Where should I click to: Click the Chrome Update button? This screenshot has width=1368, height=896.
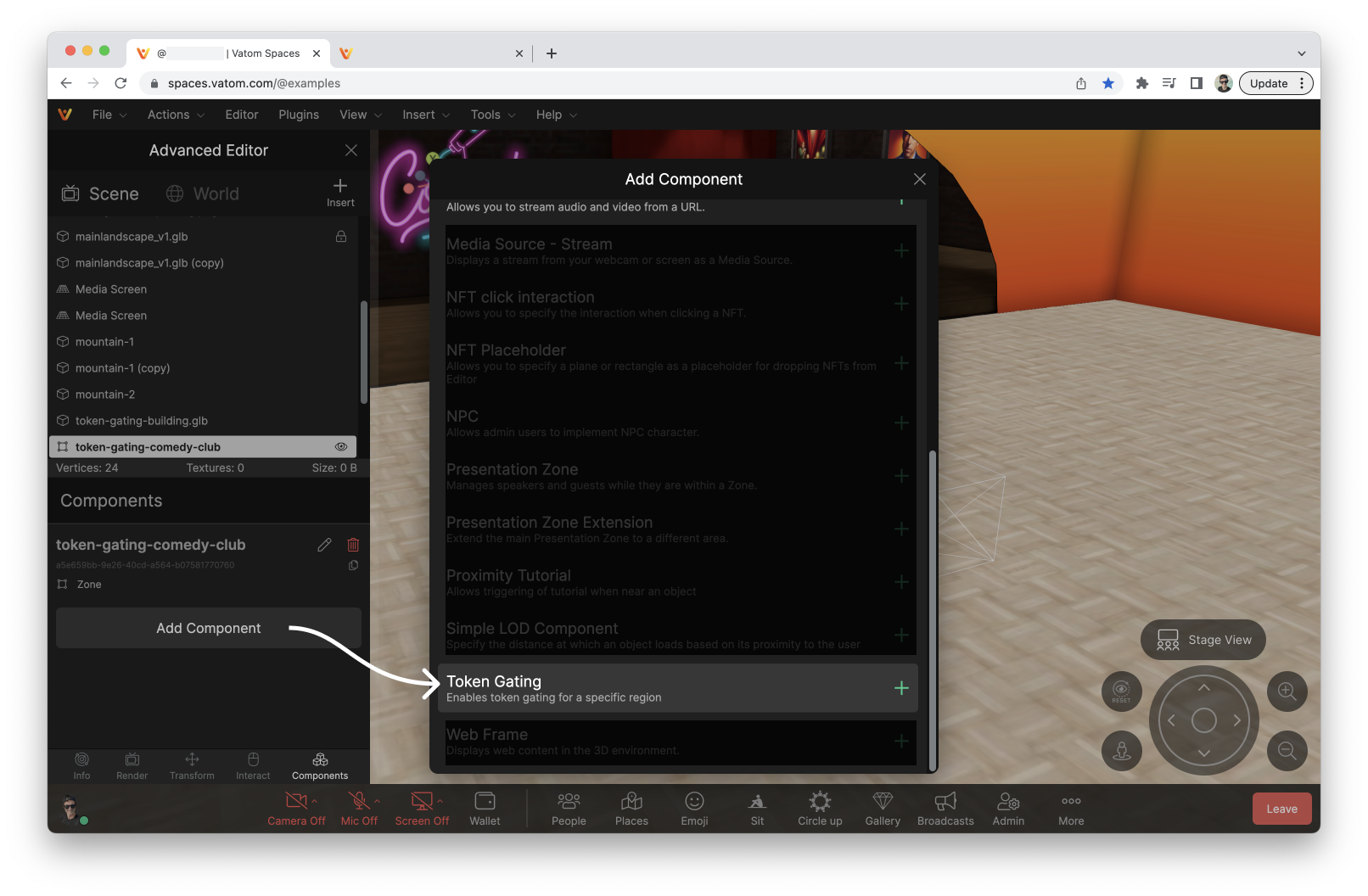point(1275,83)
